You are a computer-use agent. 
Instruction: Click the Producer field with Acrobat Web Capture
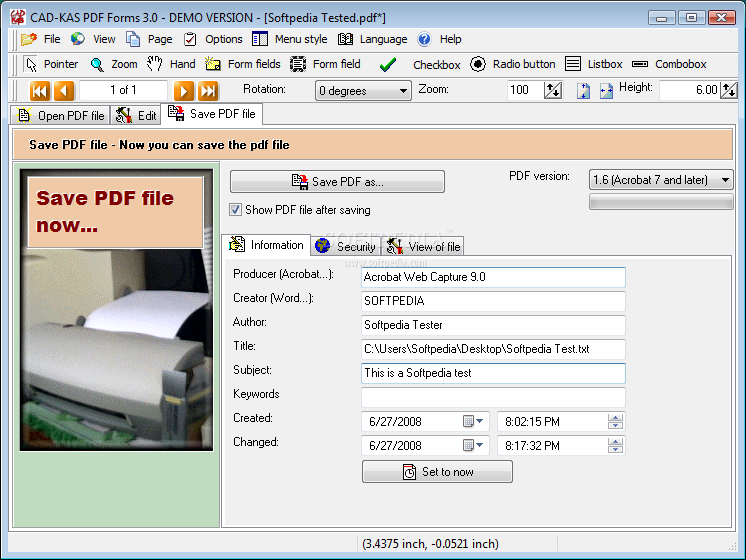tap(493, 277)
